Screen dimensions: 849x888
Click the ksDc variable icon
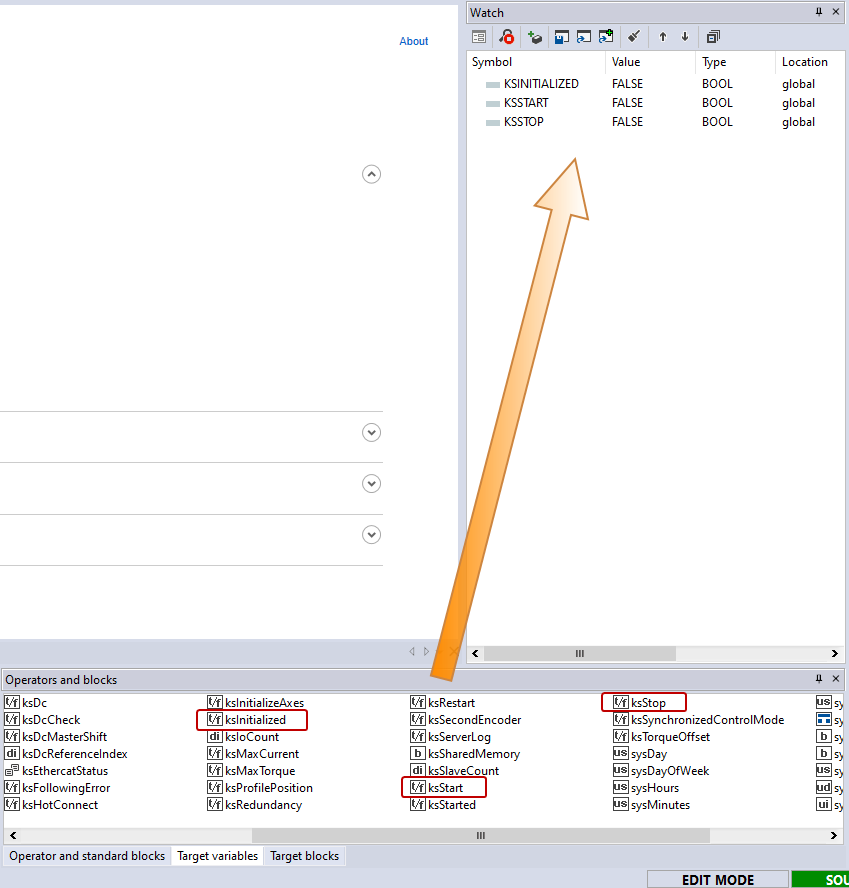pos(12,703)
